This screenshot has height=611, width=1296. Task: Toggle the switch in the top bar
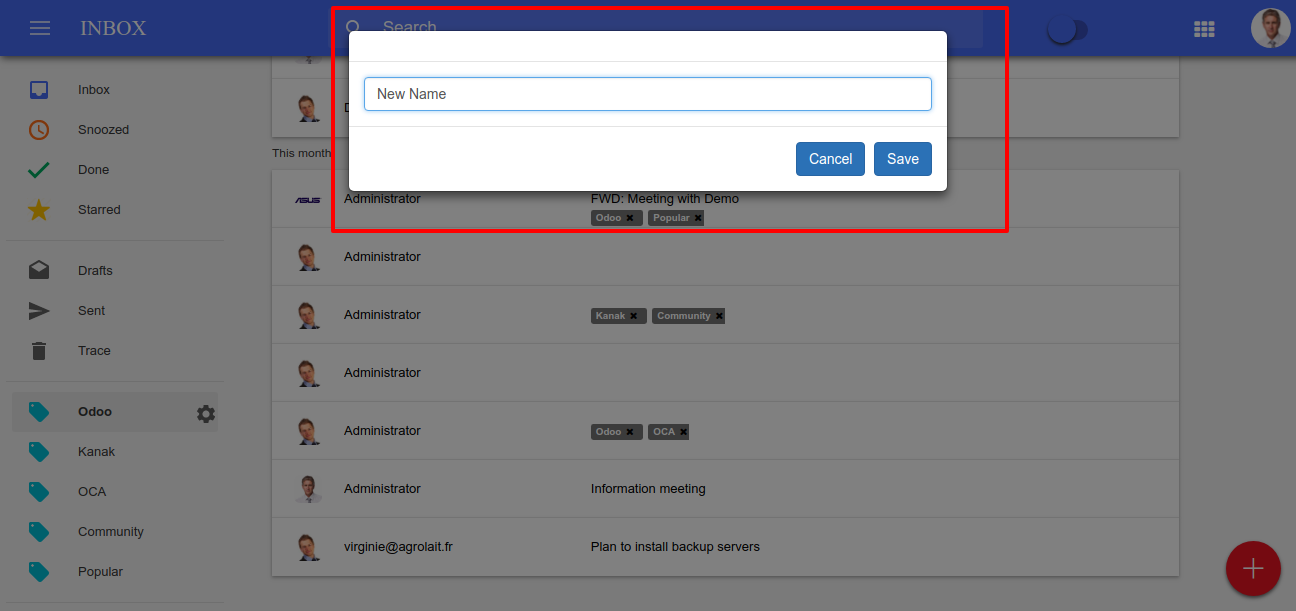coord(1067,30)
